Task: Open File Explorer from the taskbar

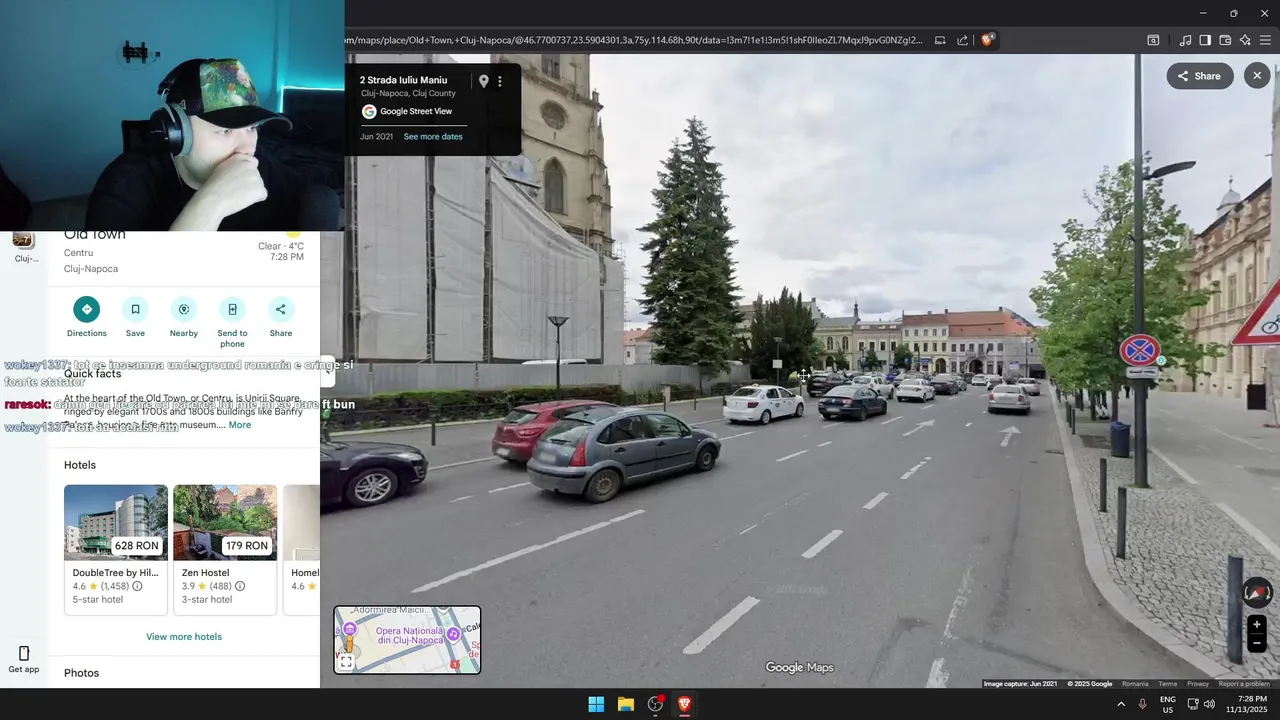Action: click(625, 704)
